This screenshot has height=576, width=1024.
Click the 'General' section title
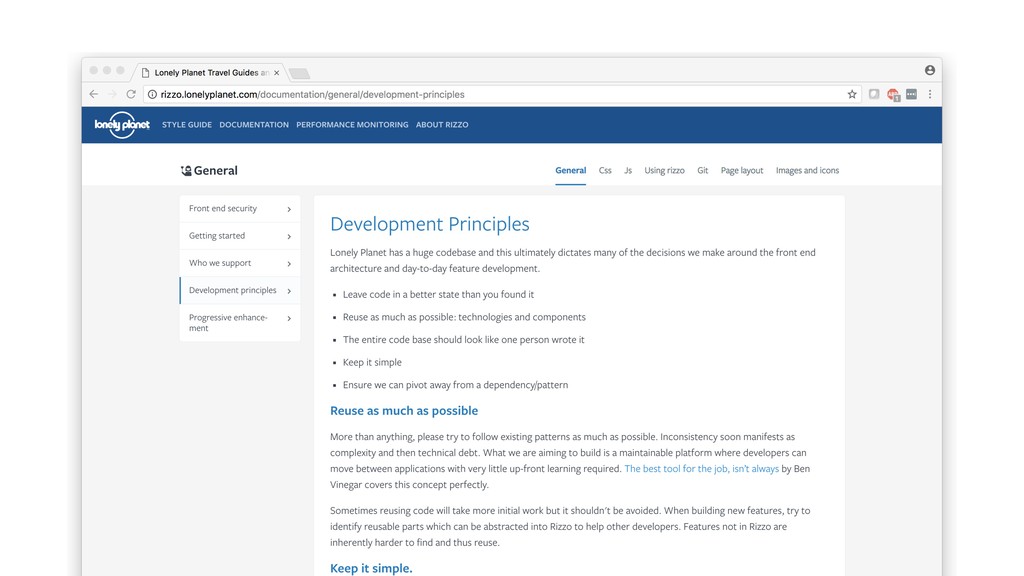tap(216, 170)
